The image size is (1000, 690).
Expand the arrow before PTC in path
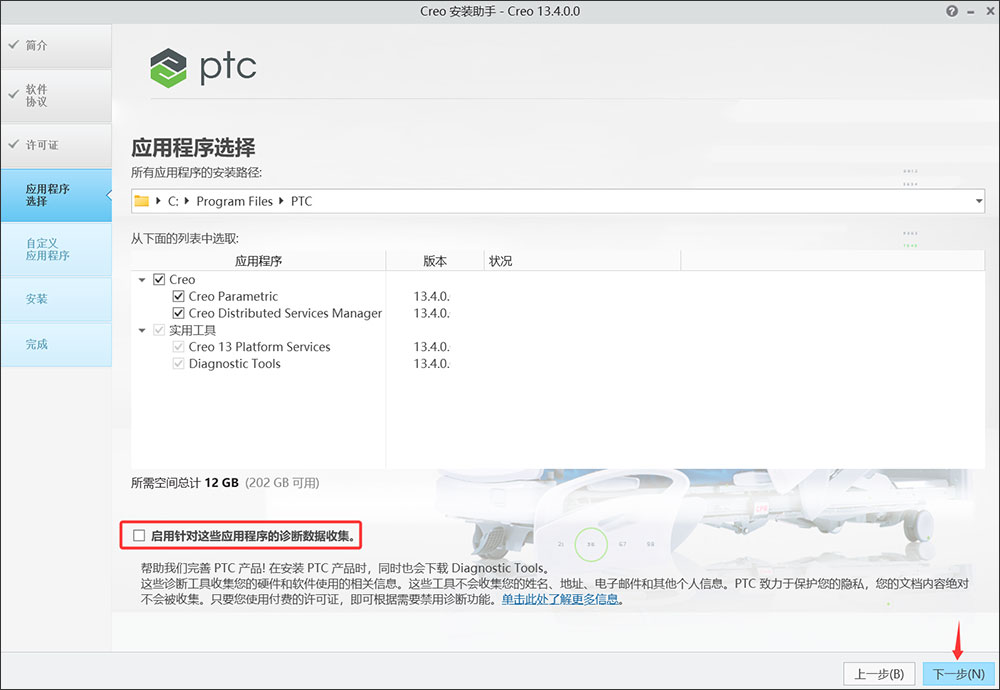(281, 201)
